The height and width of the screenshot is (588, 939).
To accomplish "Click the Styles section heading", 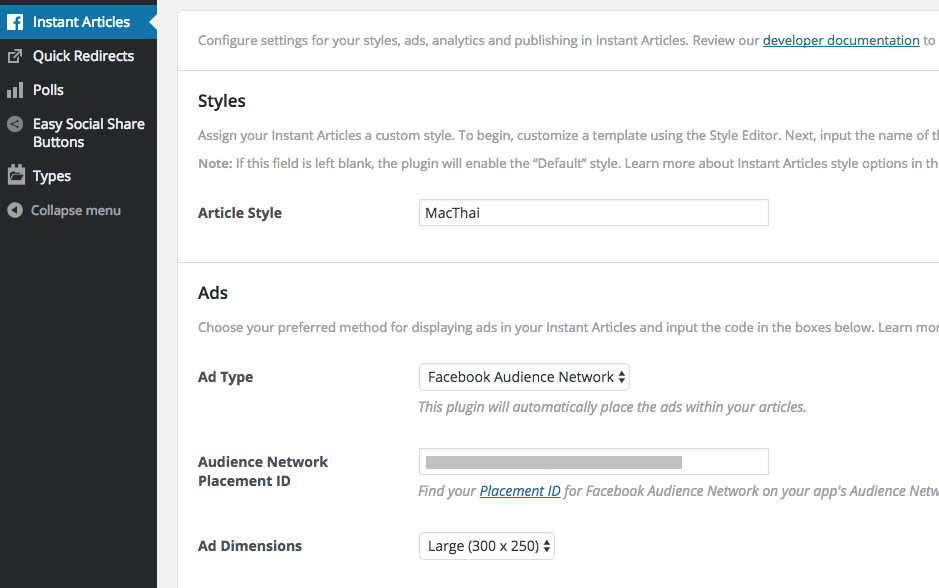I will pyautogui.click(x=221, y=101).
